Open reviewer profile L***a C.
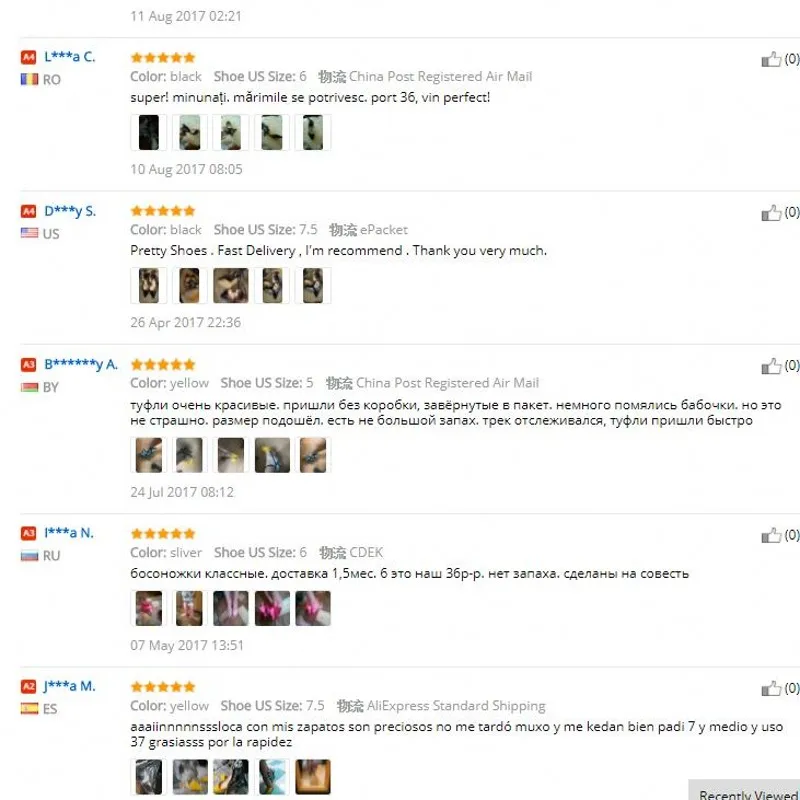 click(70, 57)
